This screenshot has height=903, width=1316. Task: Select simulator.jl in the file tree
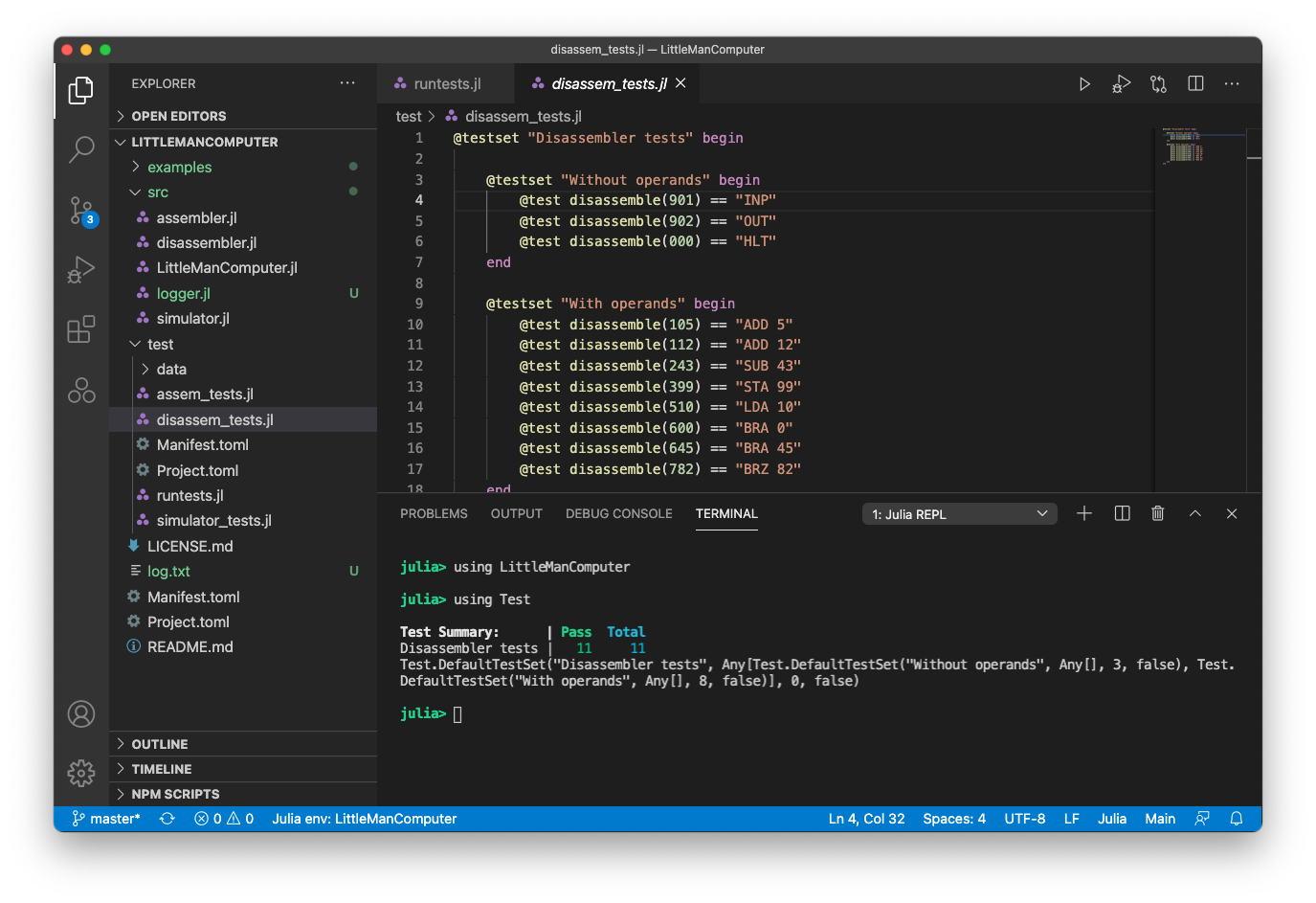point(194,318)
